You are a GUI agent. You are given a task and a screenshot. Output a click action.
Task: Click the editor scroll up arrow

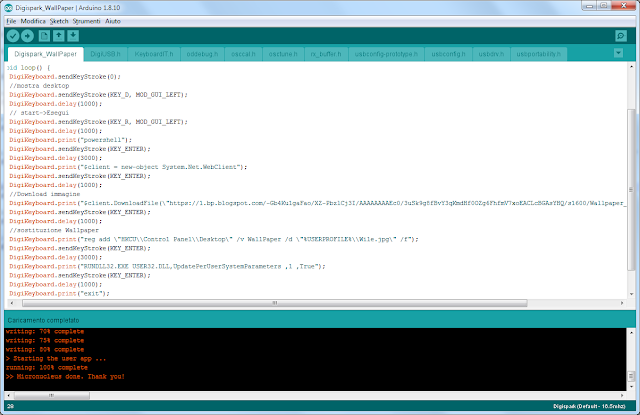(631, 67)
